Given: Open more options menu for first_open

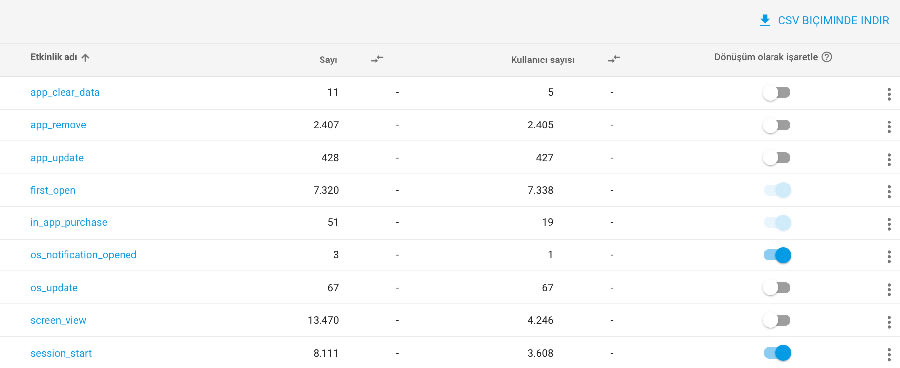Looking at the screenshot, I should [889, 191].
